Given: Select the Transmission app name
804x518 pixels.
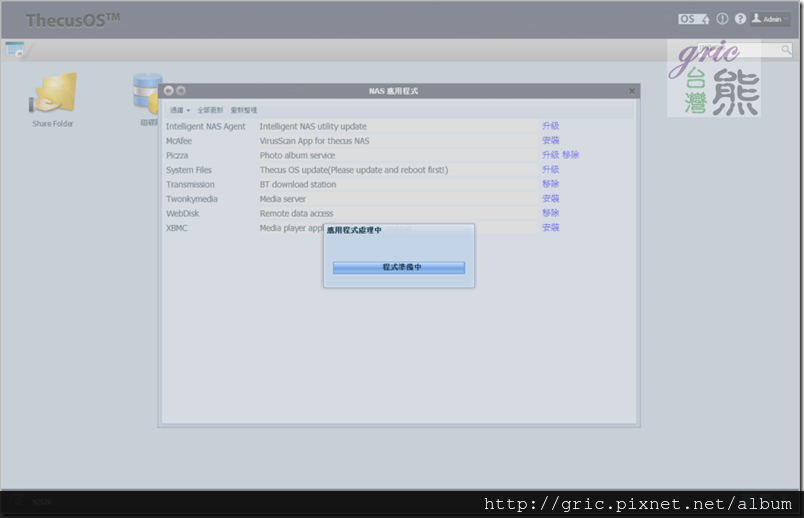Looking at the screenshot, I should [x=190, y=185].
